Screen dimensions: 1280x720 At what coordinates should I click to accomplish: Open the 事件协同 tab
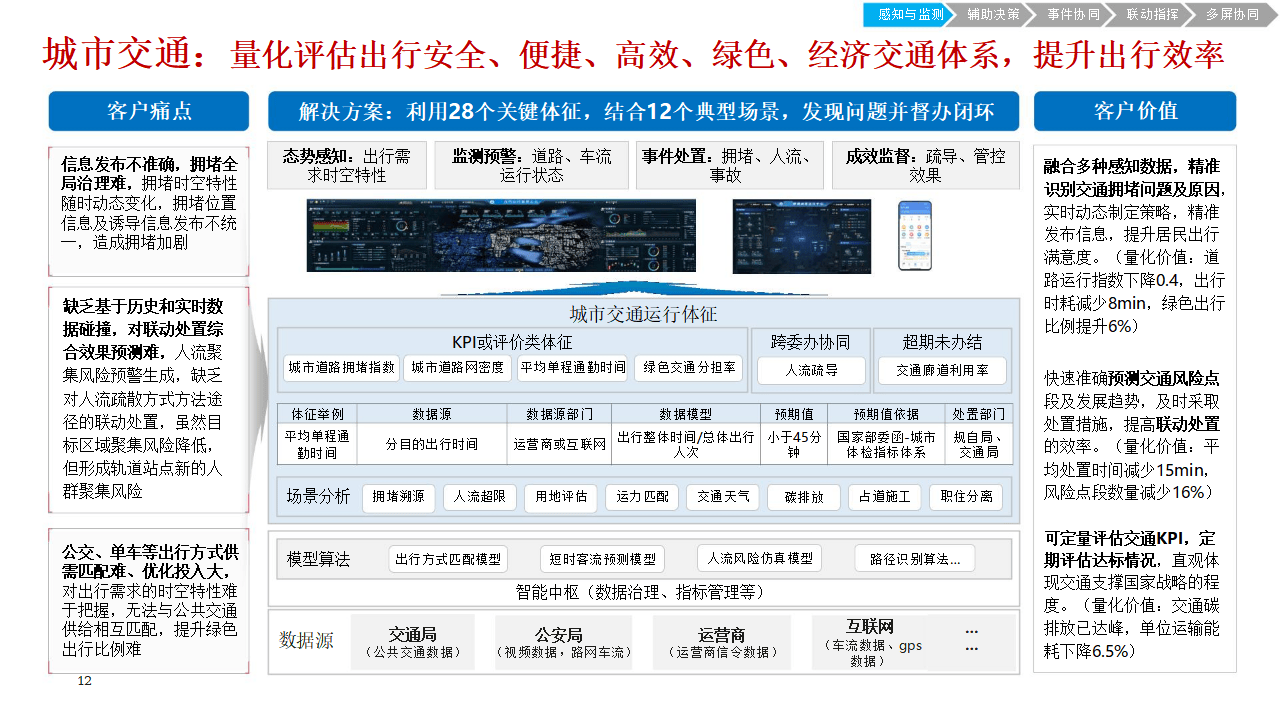pos(1072,14)
